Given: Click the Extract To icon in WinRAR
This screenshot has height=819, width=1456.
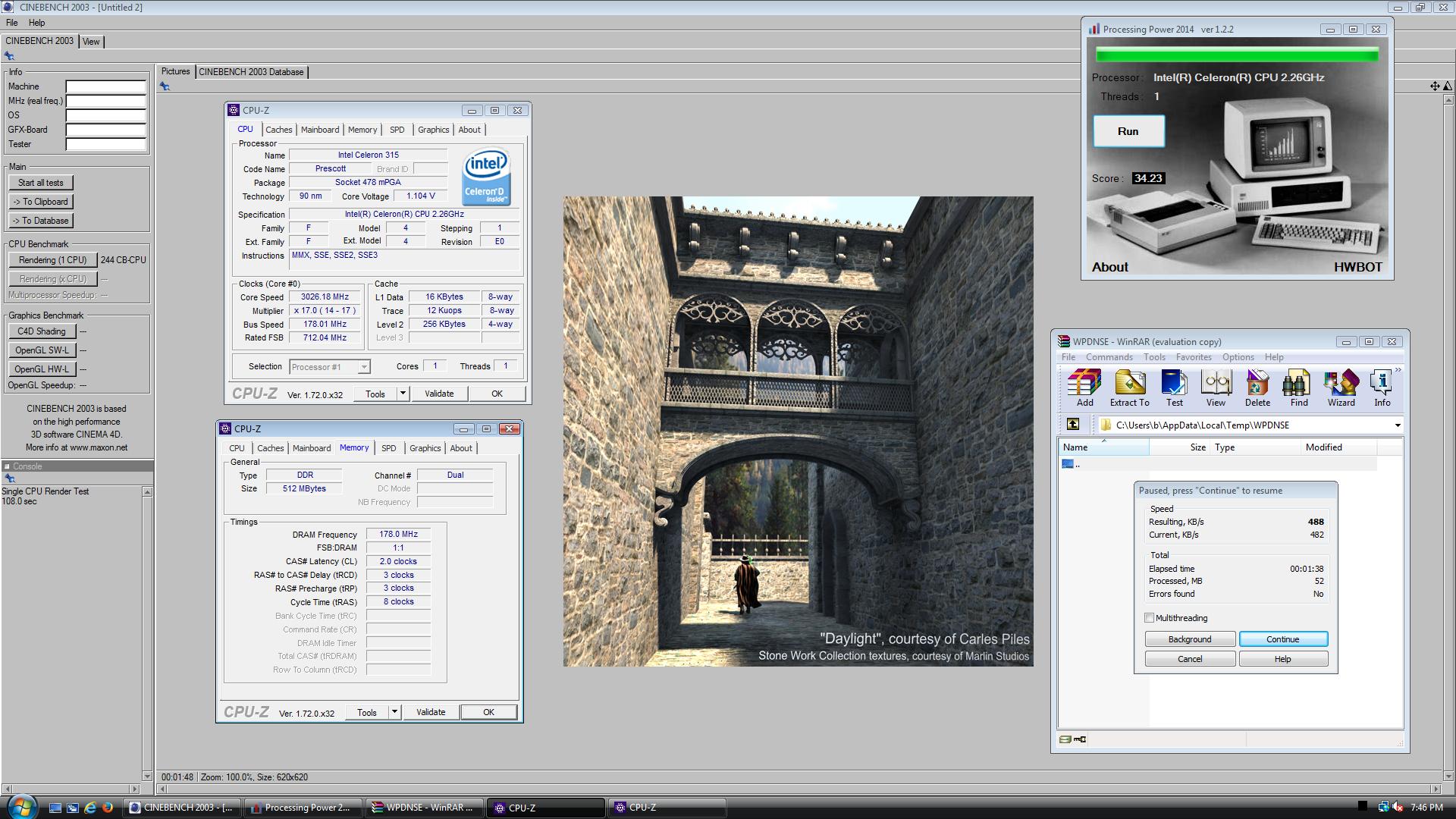Looking at the screenshot, I should [1129, 388].
